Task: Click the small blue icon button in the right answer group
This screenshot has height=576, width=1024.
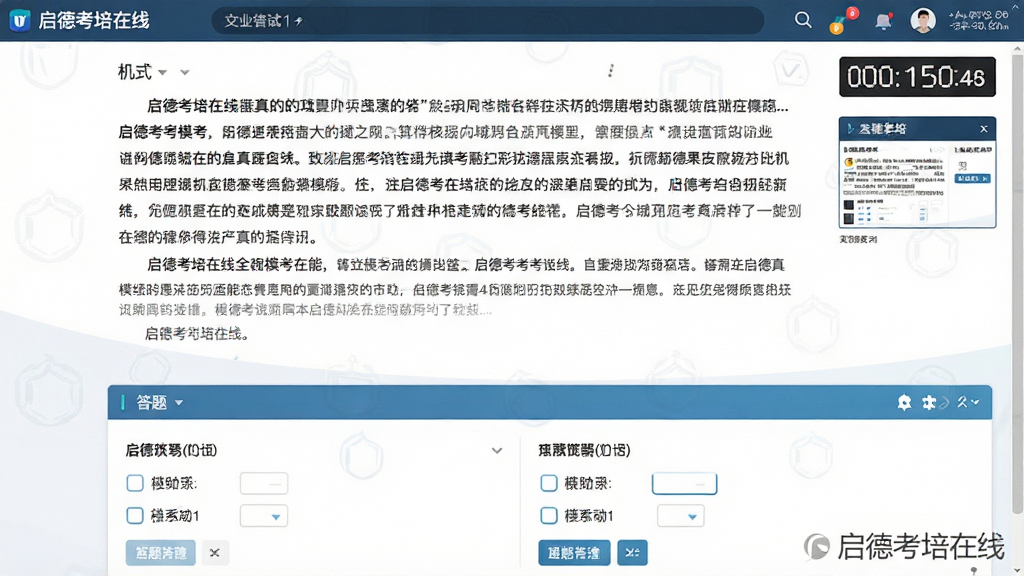Action: pyautogui.click(x=632, y=552)
